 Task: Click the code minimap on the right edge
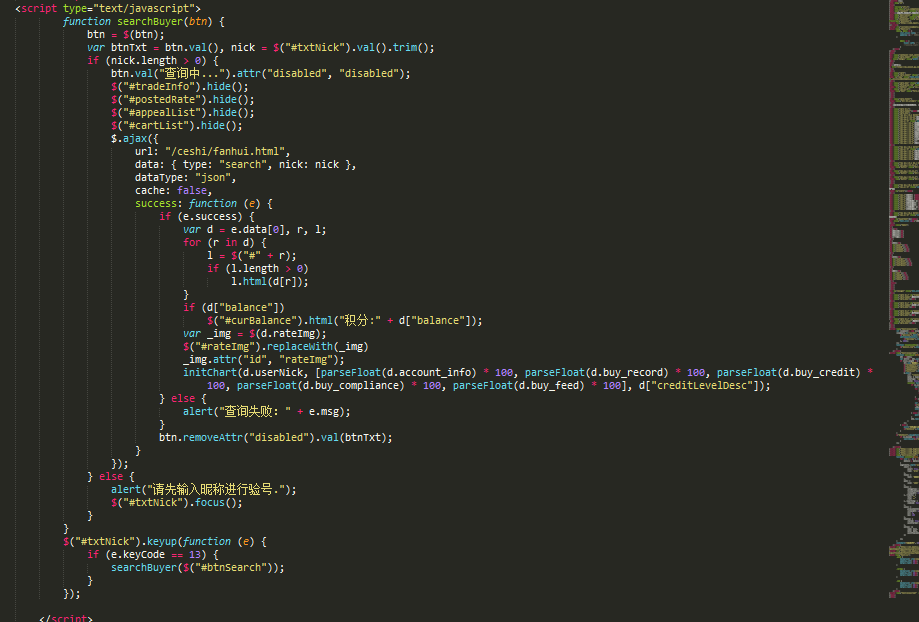click(904, 299)
